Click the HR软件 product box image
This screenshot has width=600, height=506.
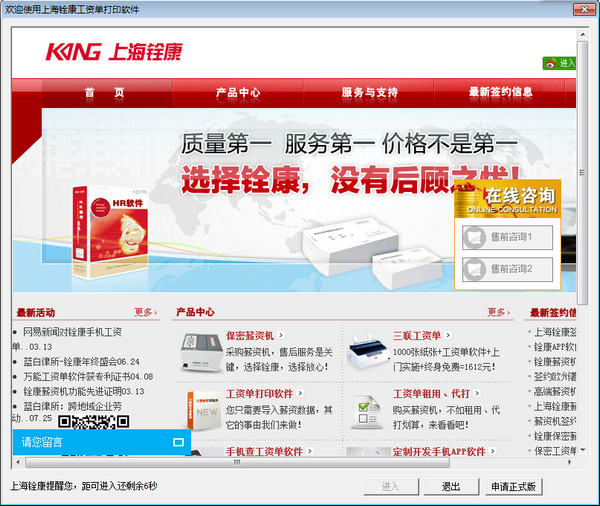[x=110, y=232]
